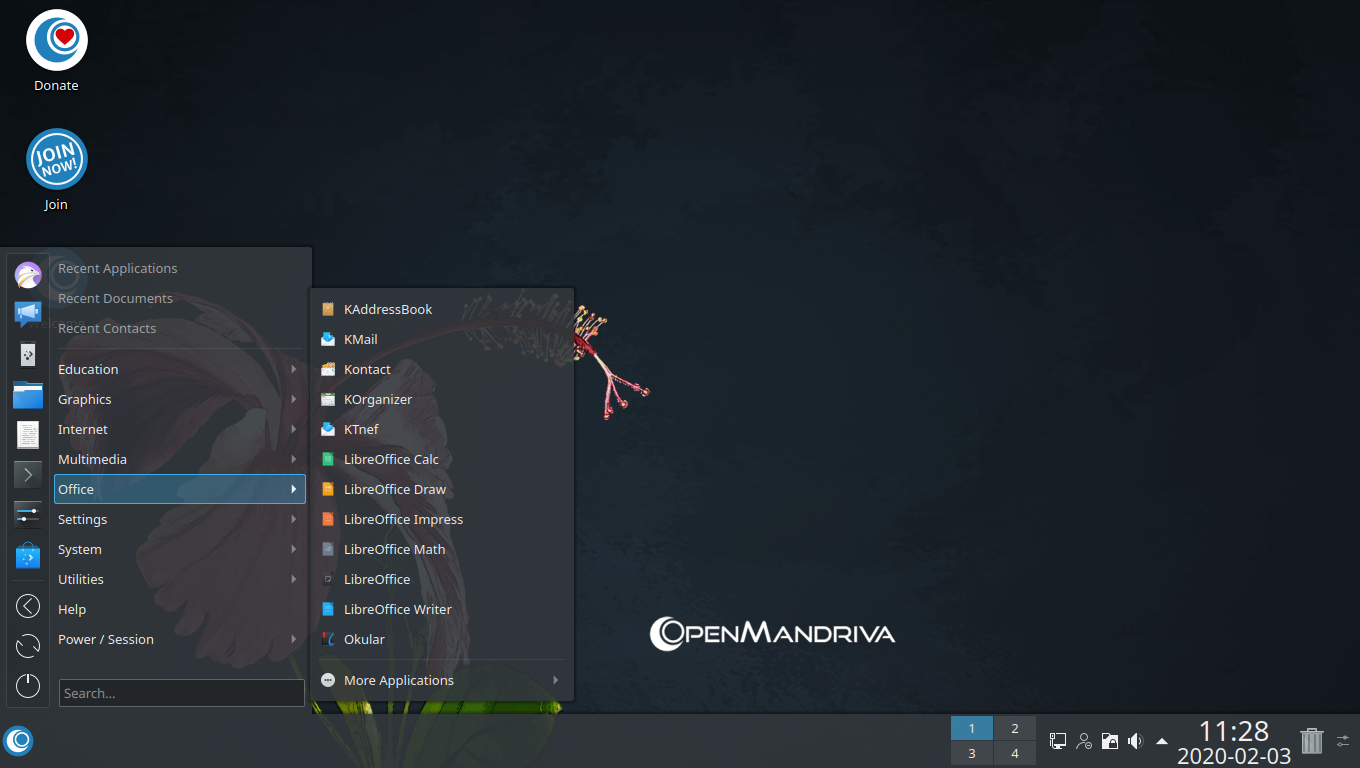This screenshot has height=768, width=1360.
Task: Open the Dolphin file manager favorite
Action: [28, 395]
